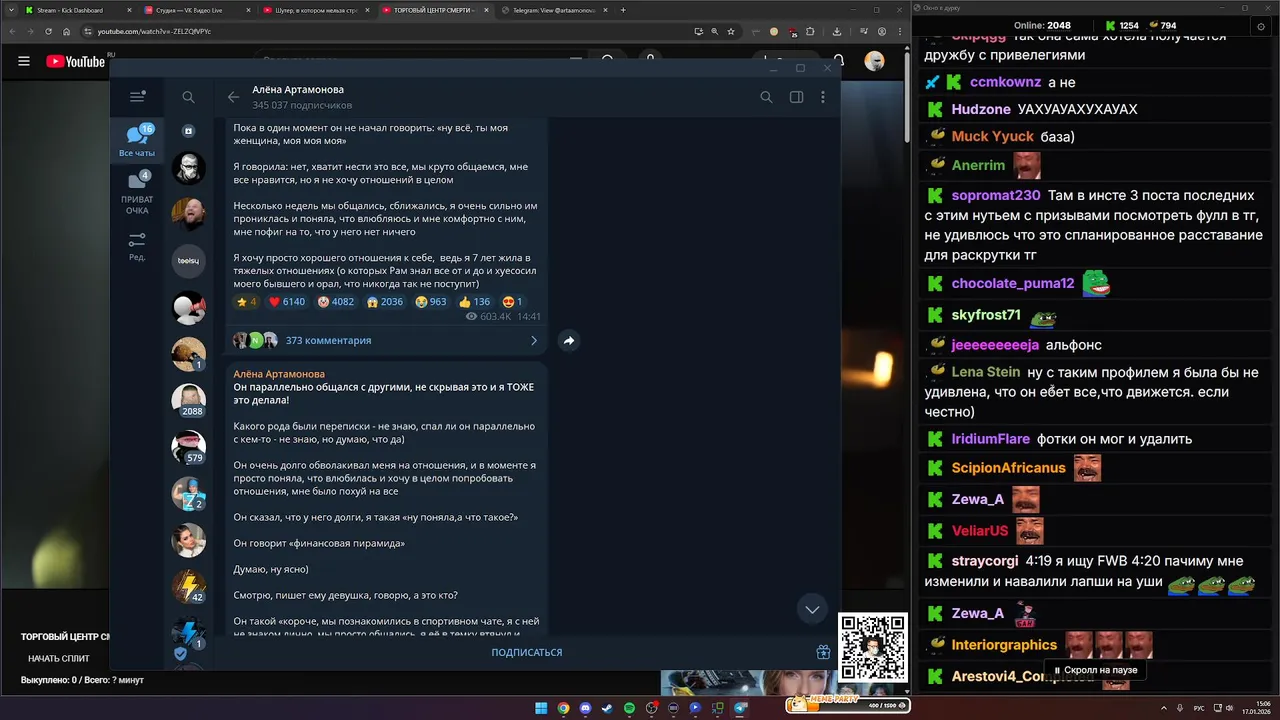Click the reaction with 4082 count
Image resolution: width=1280 pixels, height=720 pixels.
click(x=336, y=301)
